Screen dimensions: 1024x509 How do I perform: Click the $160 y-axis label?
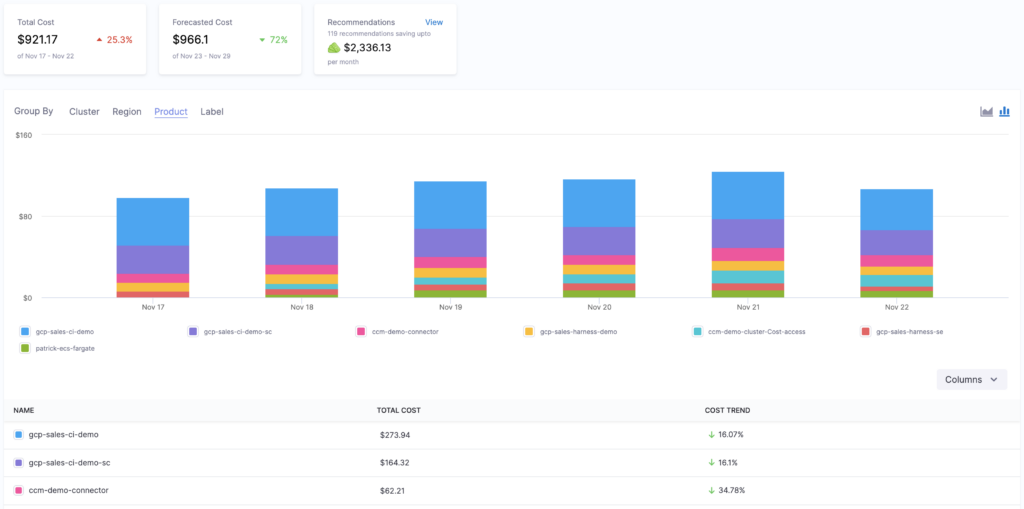24,135
